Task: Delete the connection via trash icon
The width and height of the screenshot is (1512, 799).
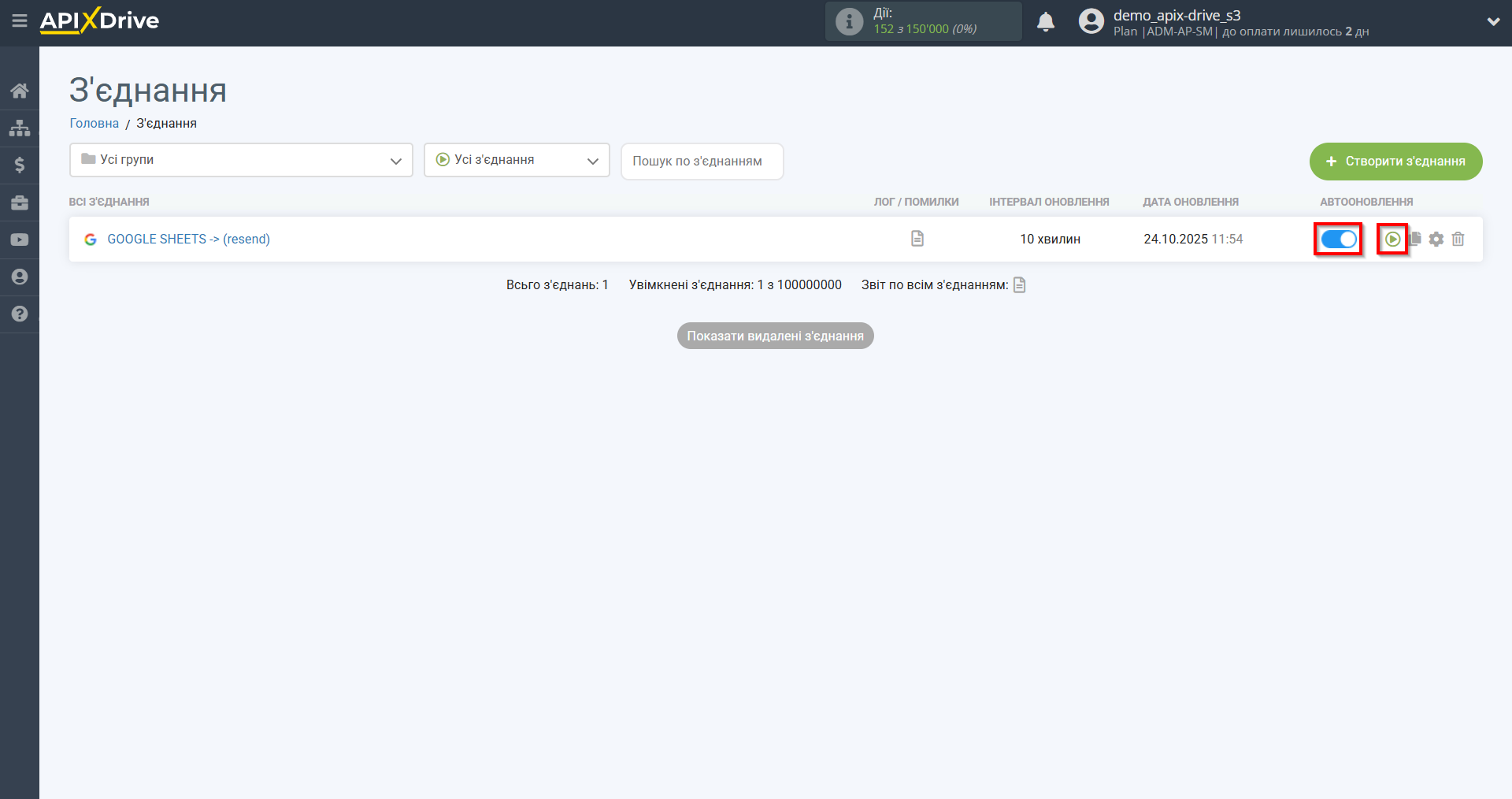Action: pyautogui.click(x=1458, y=239)
